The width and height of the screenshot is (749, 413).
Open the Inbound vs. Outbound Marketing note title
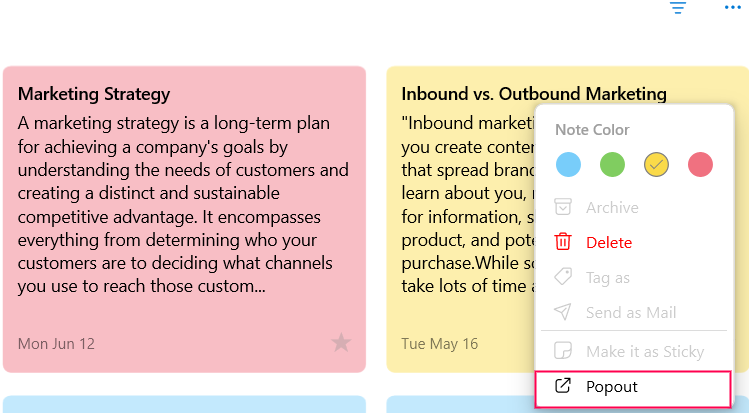click(x=534, y=94)
